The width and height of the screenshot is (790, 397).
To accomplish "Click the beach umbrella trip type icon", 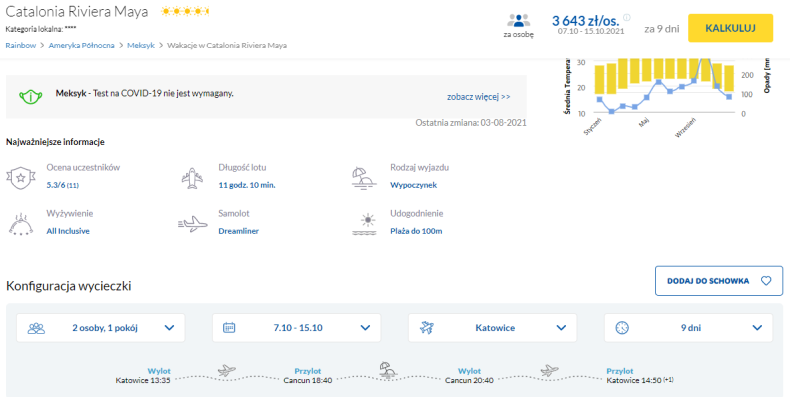I will pyautogui.click(x=364, y=178).
